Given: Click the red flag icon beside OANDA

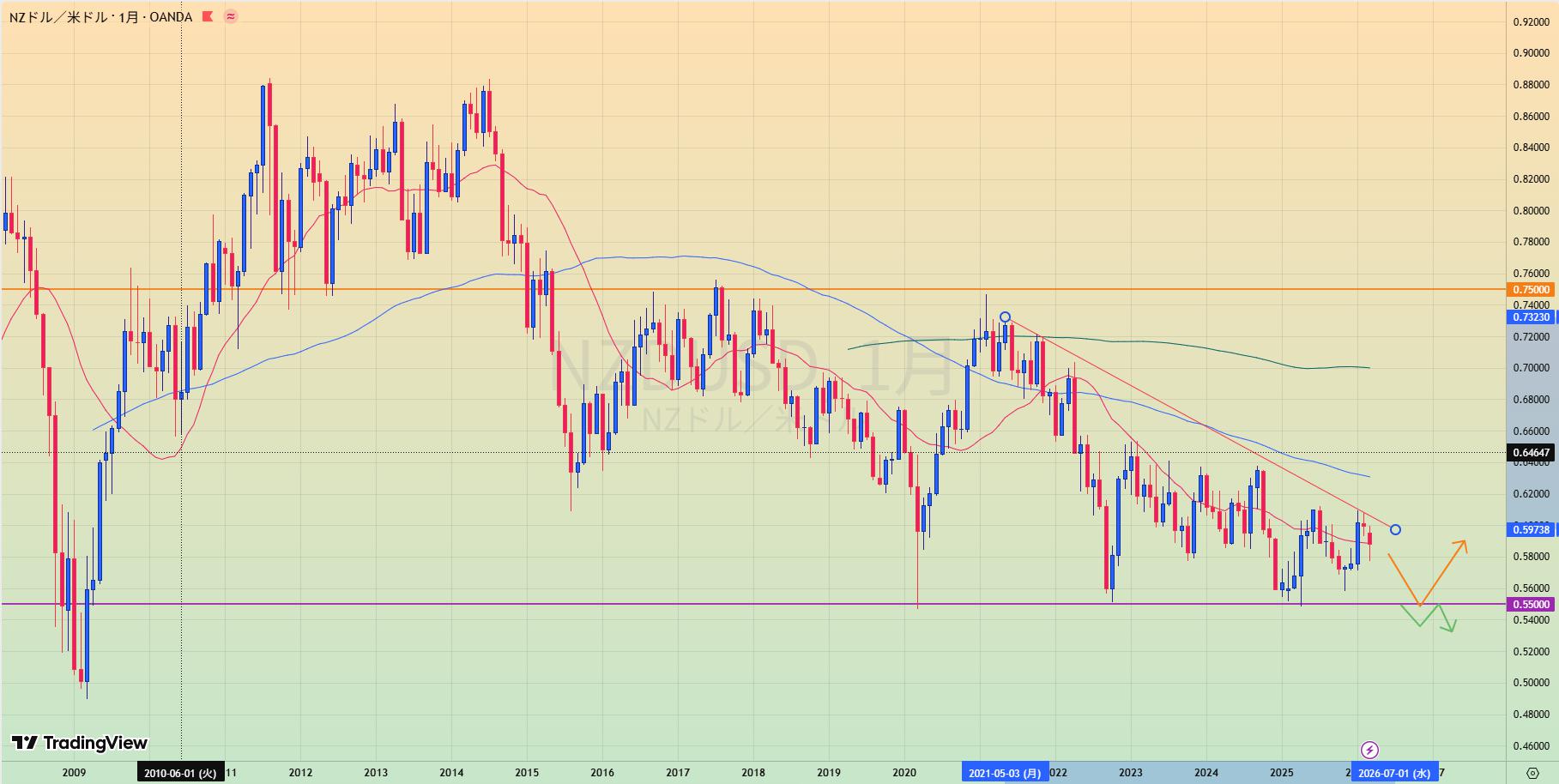Looking at the screenshot, I should click(207, 16).
